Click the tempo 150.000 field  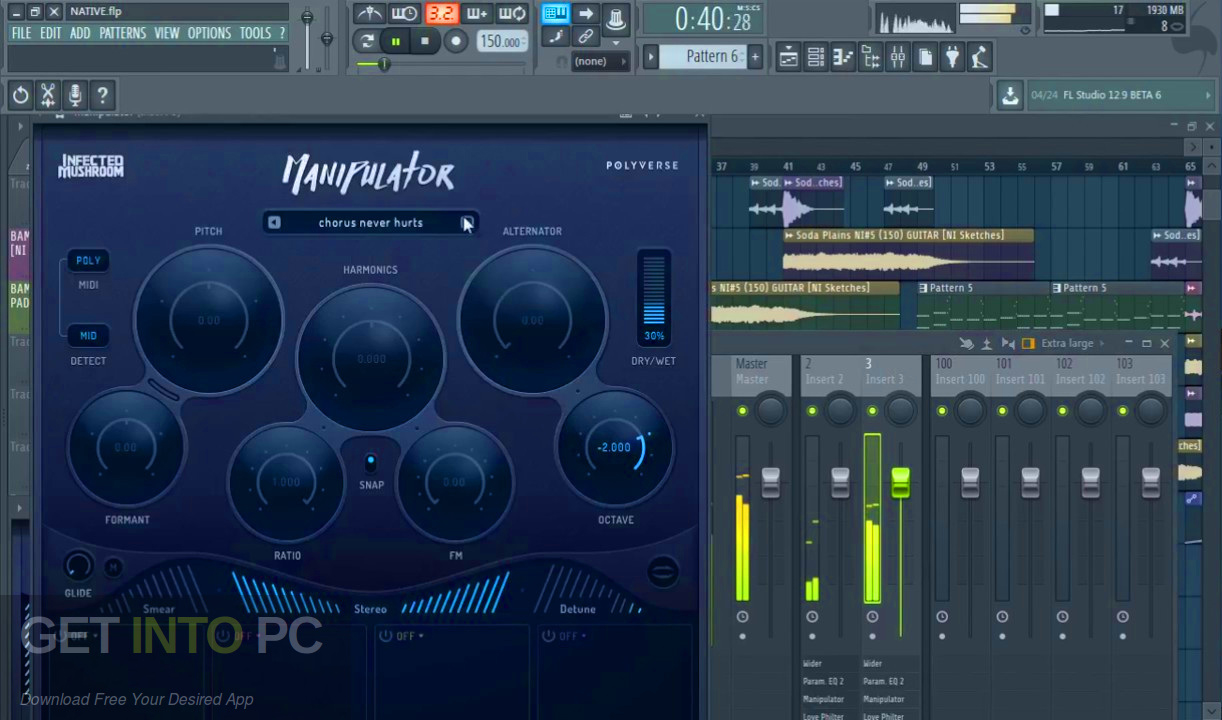pos(503,41)
